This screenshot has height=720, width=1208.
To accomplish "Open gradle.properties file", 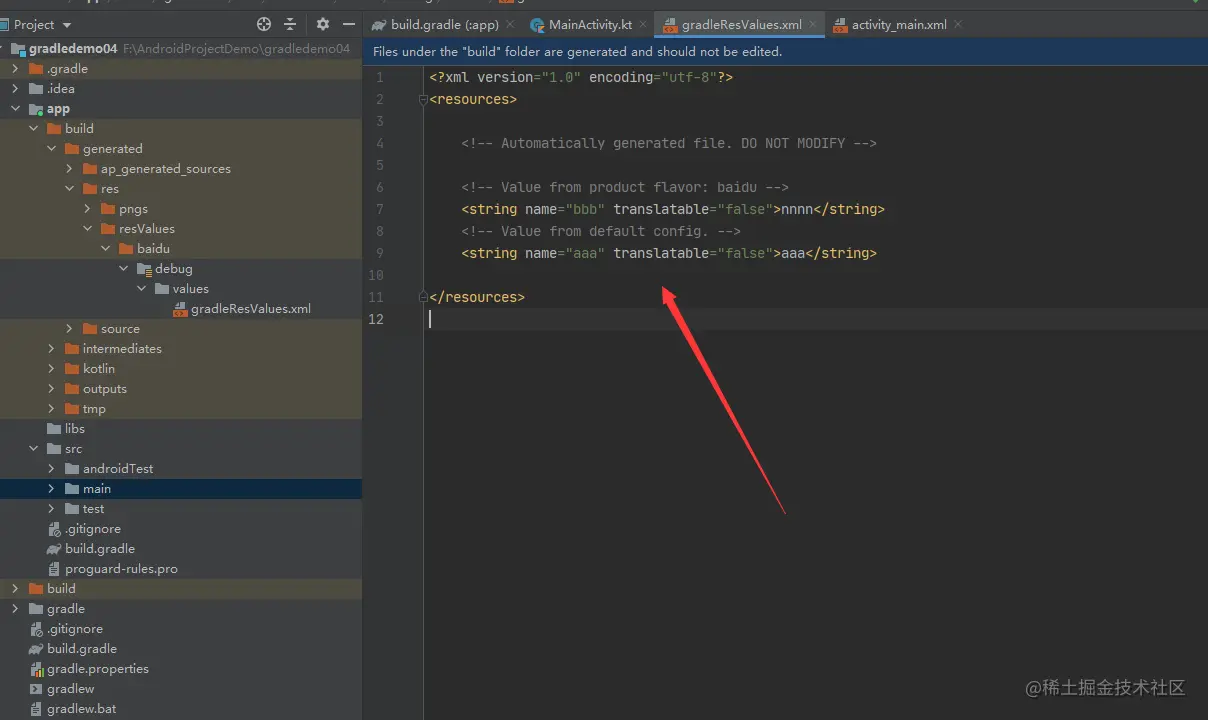I will pos(98,669).
